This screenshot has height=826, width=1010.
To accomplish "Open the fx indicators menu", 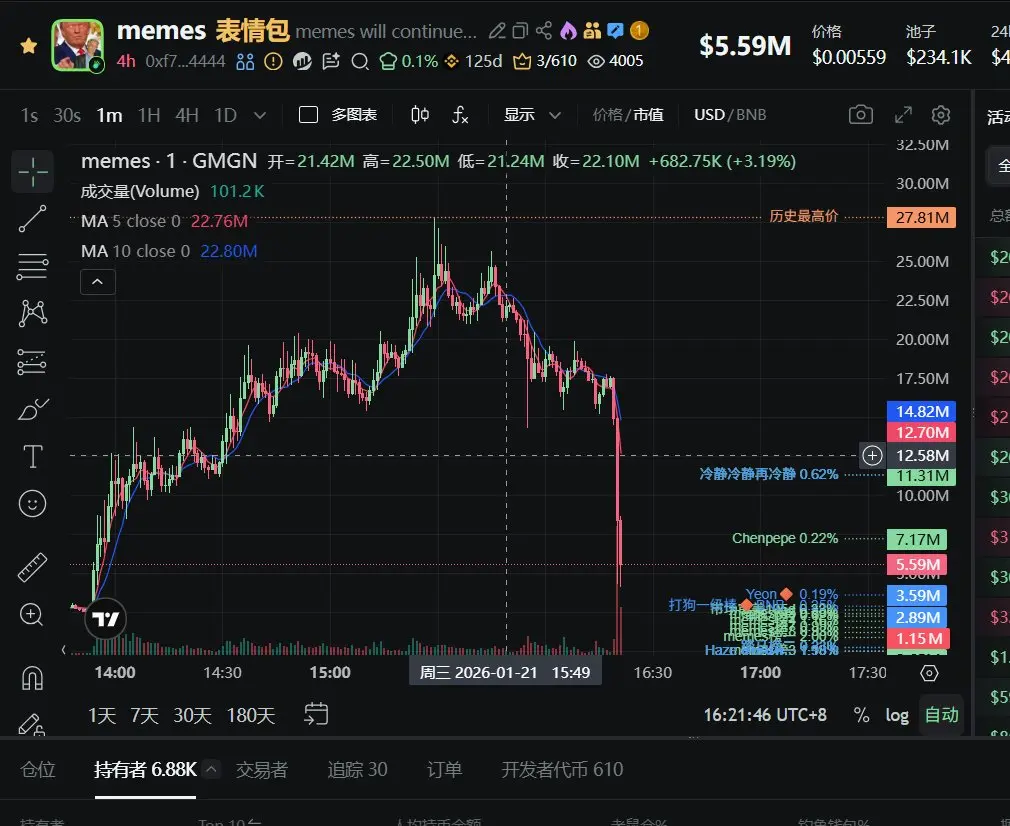I will tap(460, 115).
